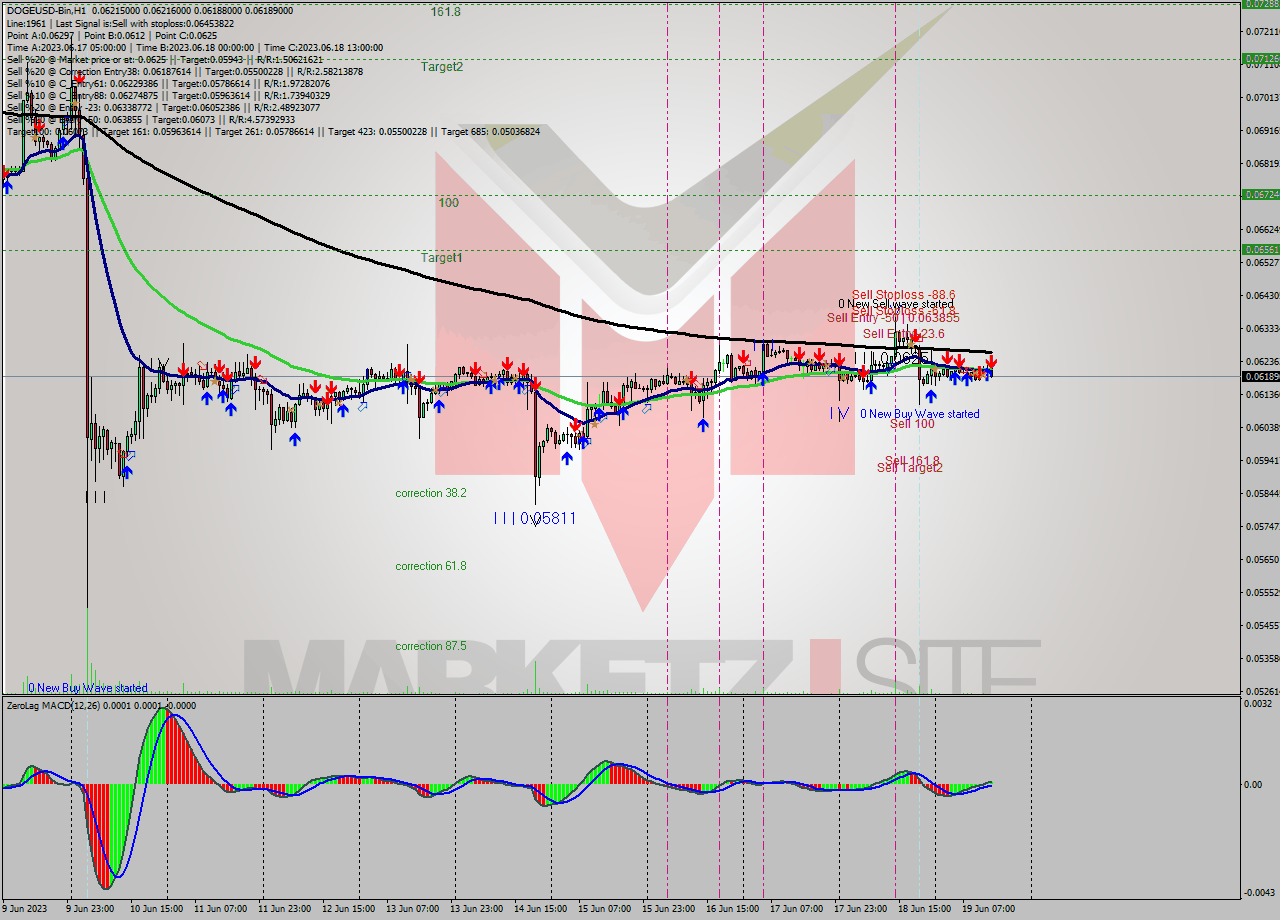
Task: Click the 0.07013 price axis value
Action: click(x=1261, y=98)
